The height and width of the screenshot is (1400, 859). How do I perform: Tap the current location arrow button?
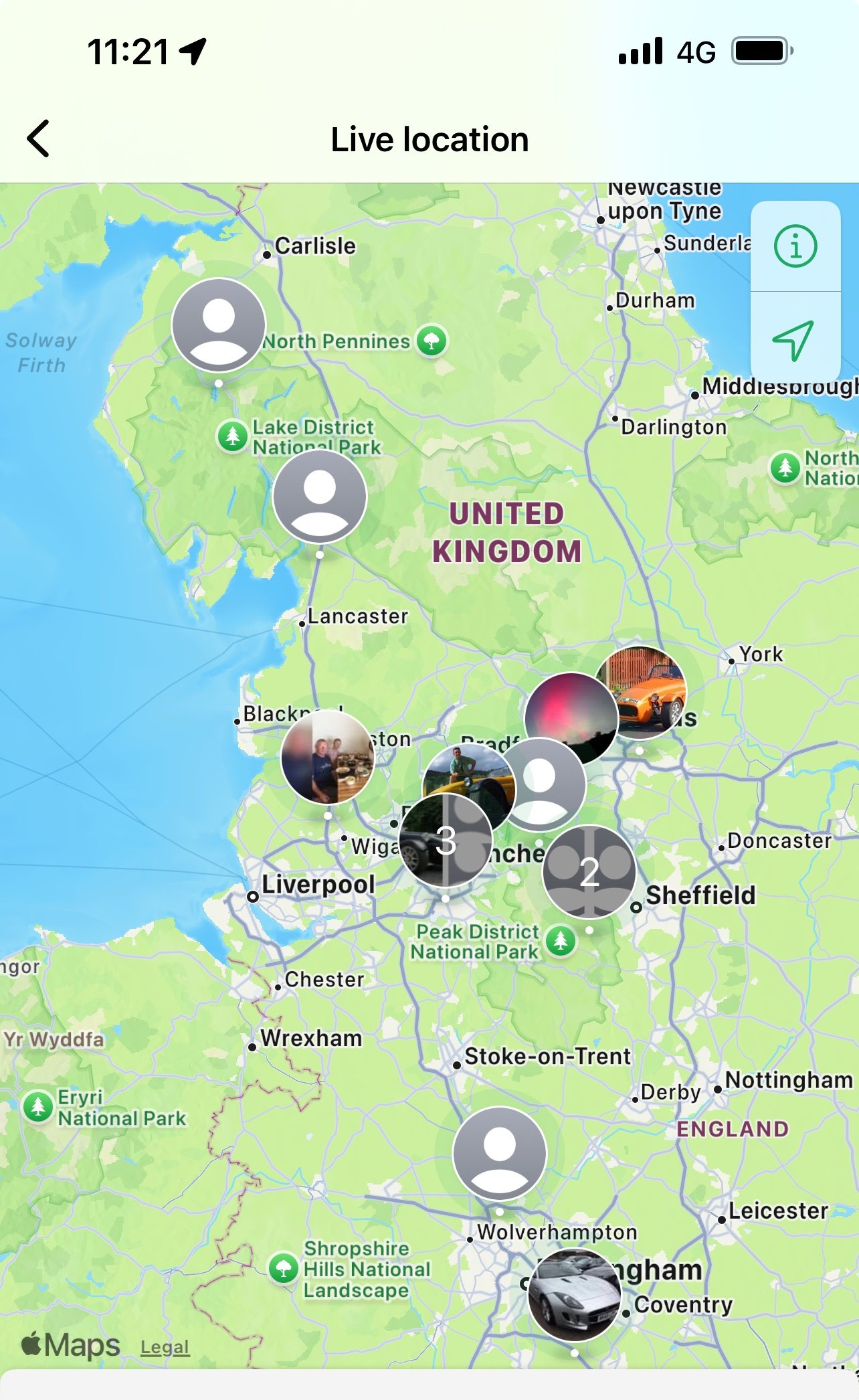tap(795, 338)
